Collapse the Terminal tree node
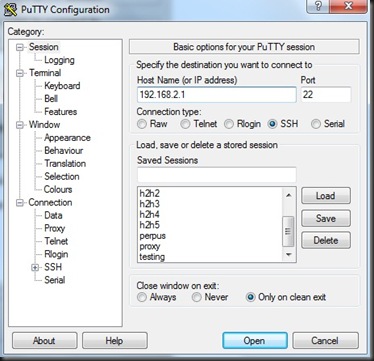Image resolution: width=374 pixels, height=361 pixels. click(x=20, y=73)
